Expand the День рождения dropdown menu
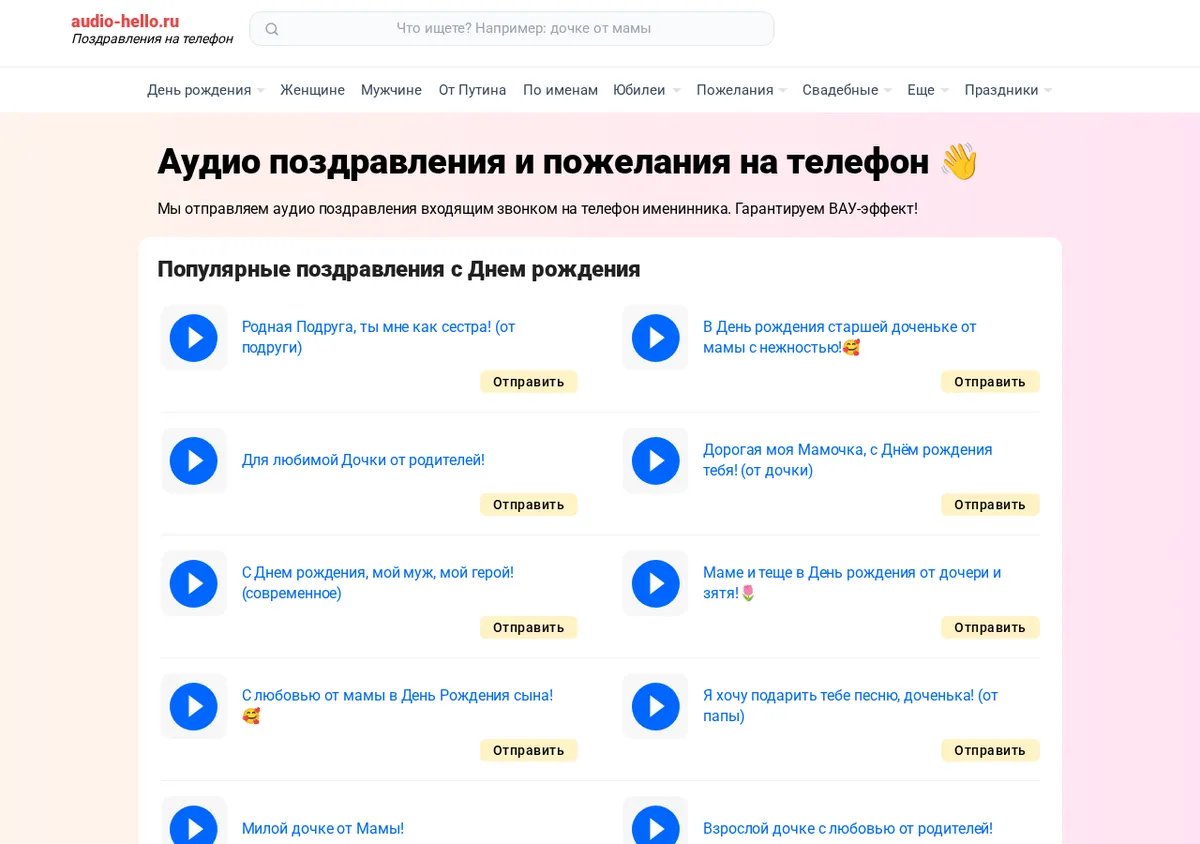 (206, 90)
